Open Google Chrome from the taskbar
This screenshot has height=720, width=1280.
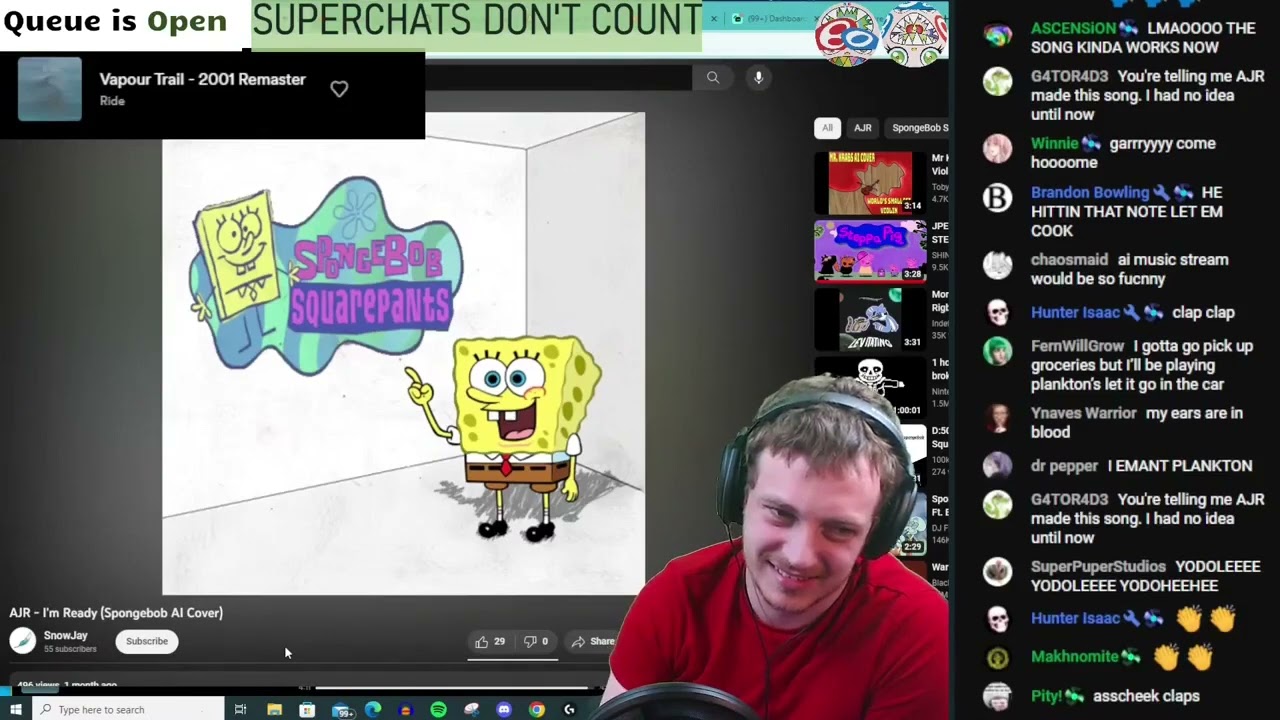point(537,709)
